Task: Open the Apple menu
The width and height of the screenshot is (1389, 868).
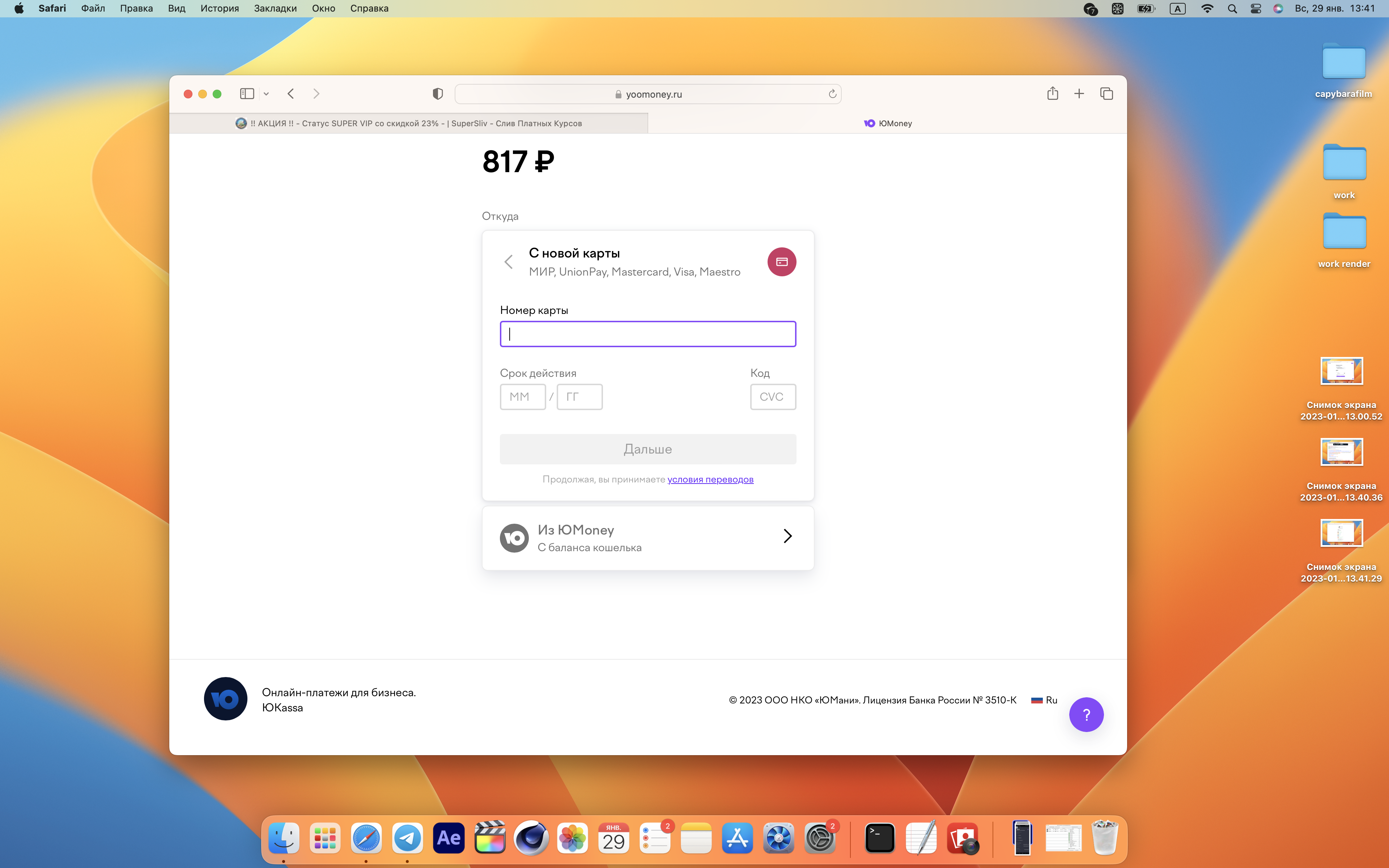Action: click(19, 9)
